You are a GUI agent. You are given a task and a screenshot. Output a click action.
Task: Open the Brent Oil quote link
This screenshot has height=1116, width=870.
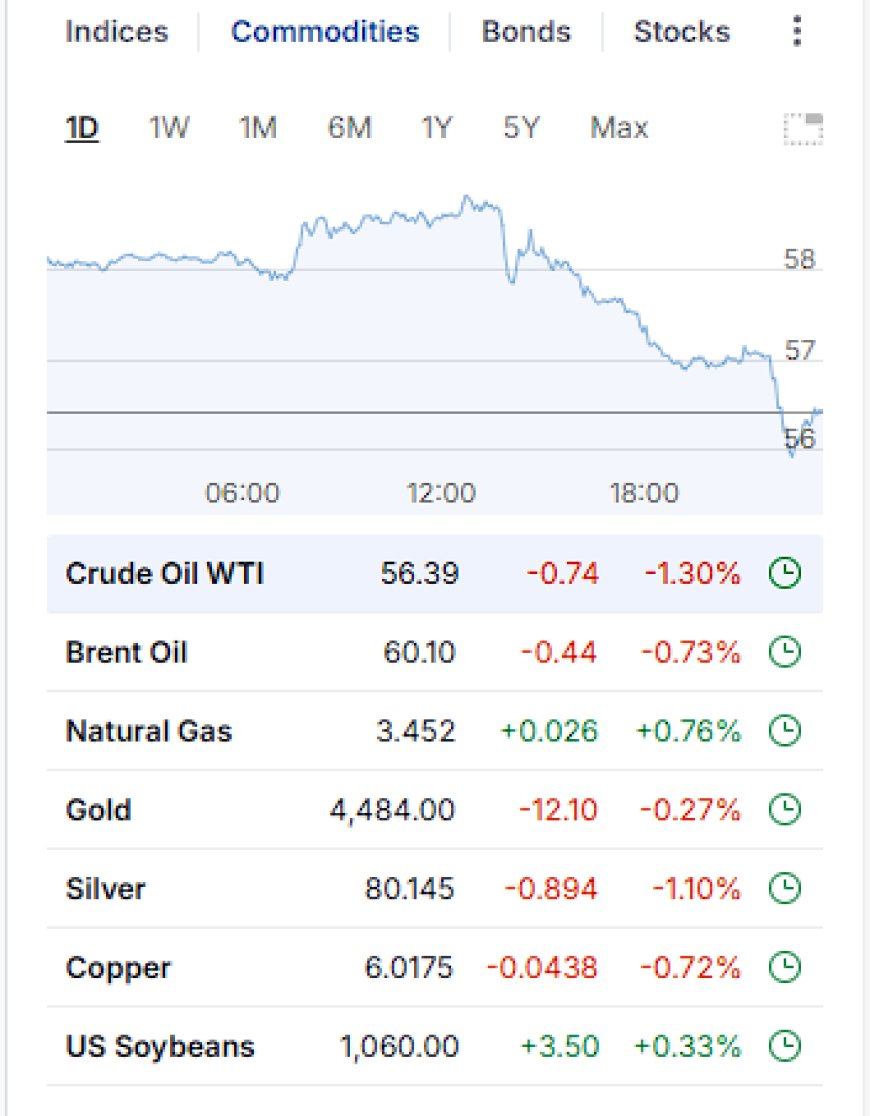pos(126,653)
